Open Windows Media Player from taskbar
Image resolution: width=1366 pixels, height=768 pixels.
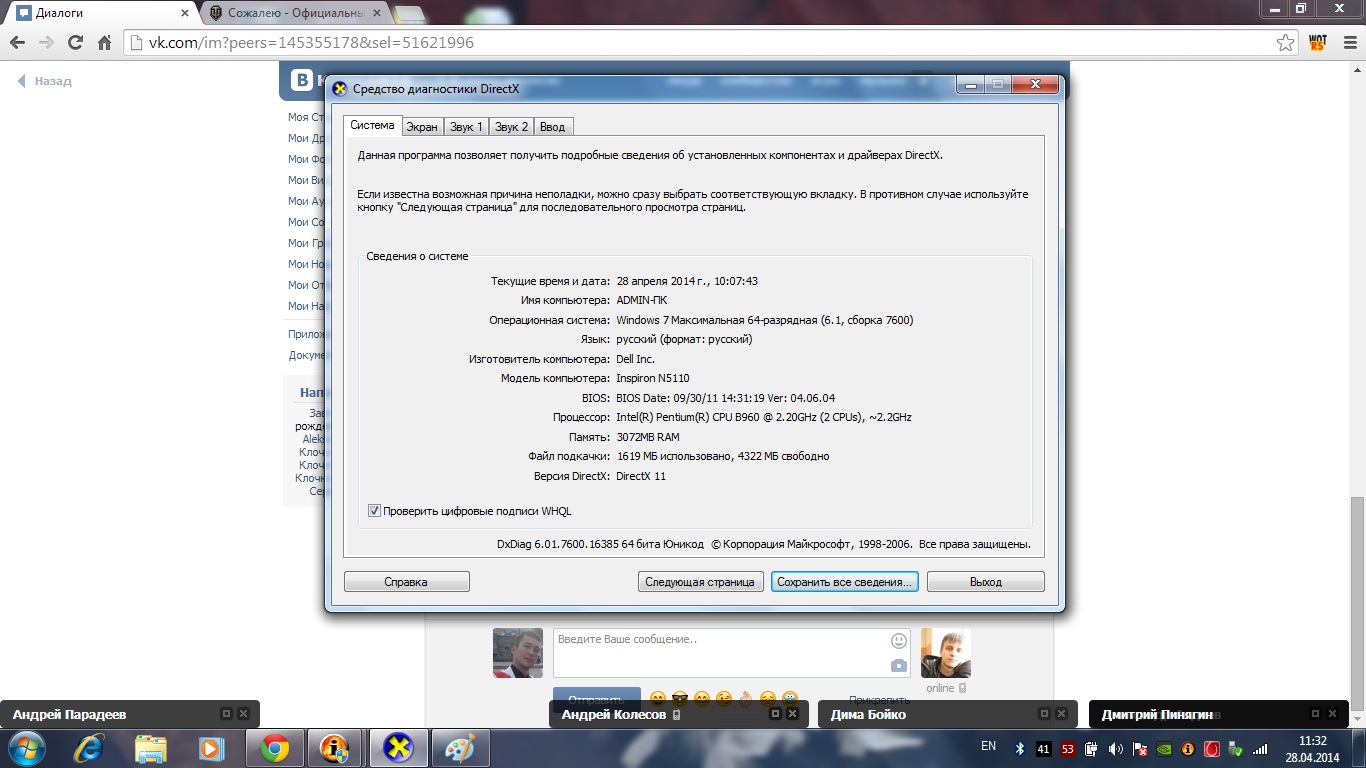(212, 748)
